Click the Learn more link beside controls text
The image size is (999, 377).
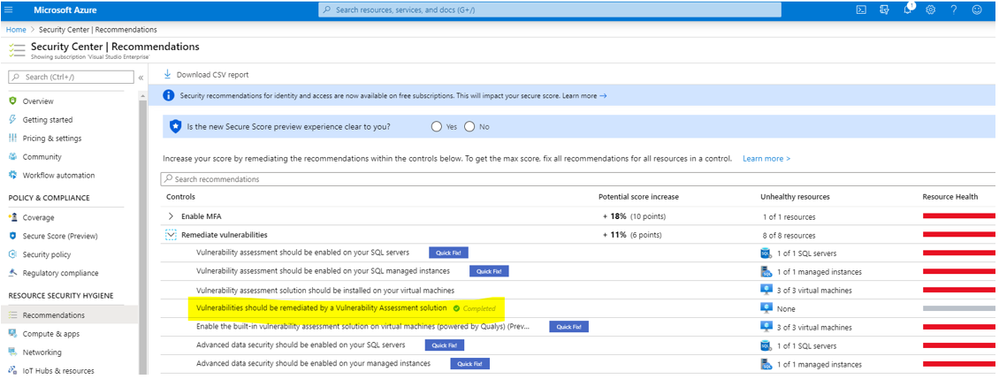point(766,159)
